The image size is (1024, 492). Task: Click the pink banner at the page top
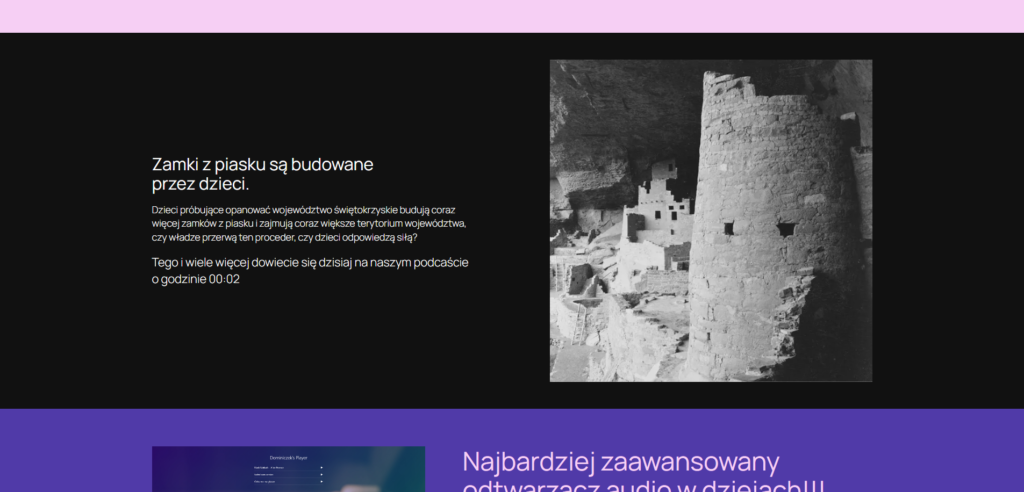512,16
